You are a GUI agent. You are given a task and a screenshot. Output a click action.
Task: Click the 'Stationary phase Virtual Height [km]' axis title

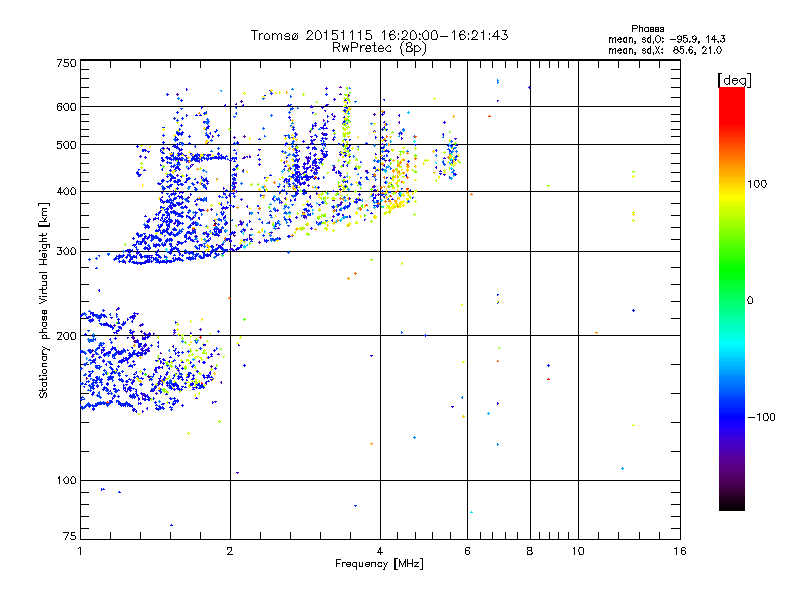coord(44,301)
